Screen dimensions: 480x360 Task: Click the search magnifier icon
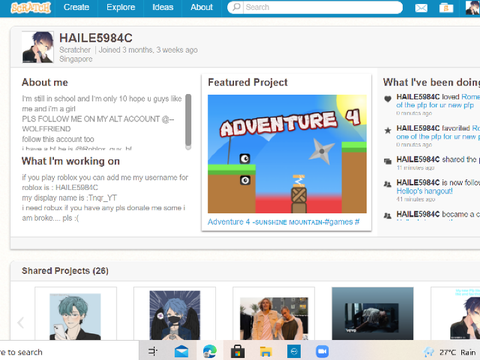(x=236, y=7)
